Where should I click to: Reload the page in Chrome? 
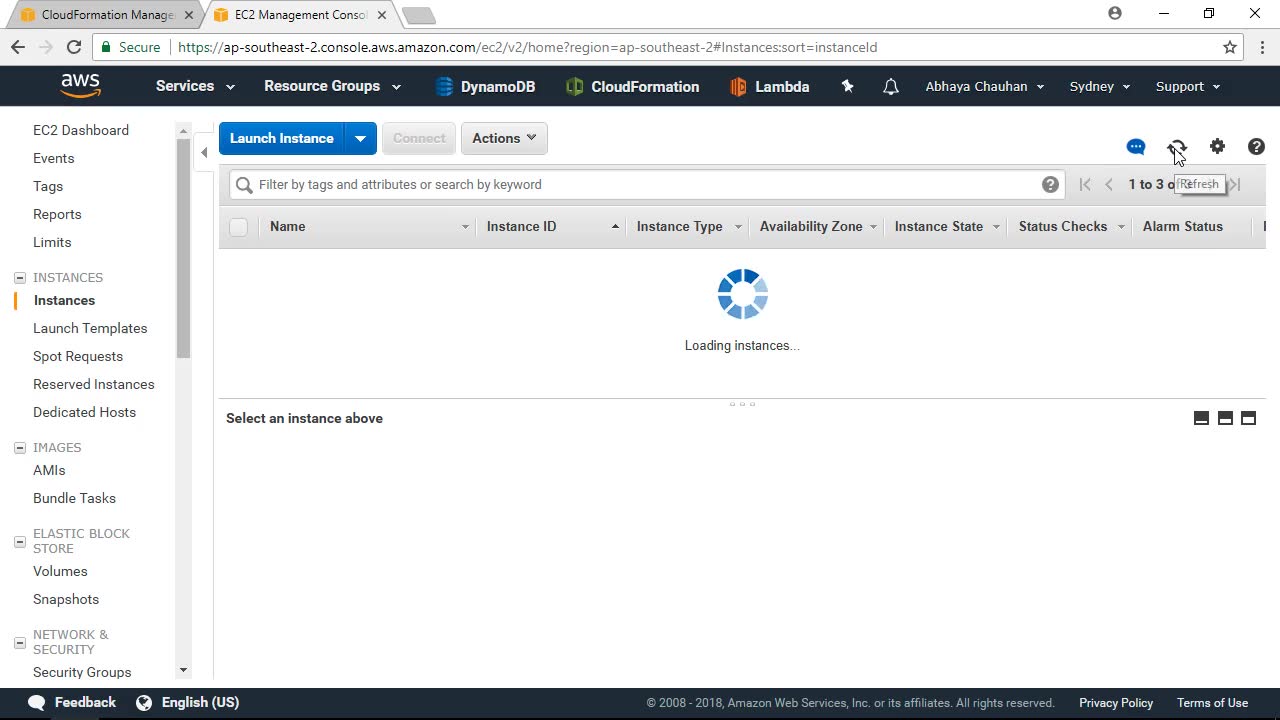coord(73,47)
